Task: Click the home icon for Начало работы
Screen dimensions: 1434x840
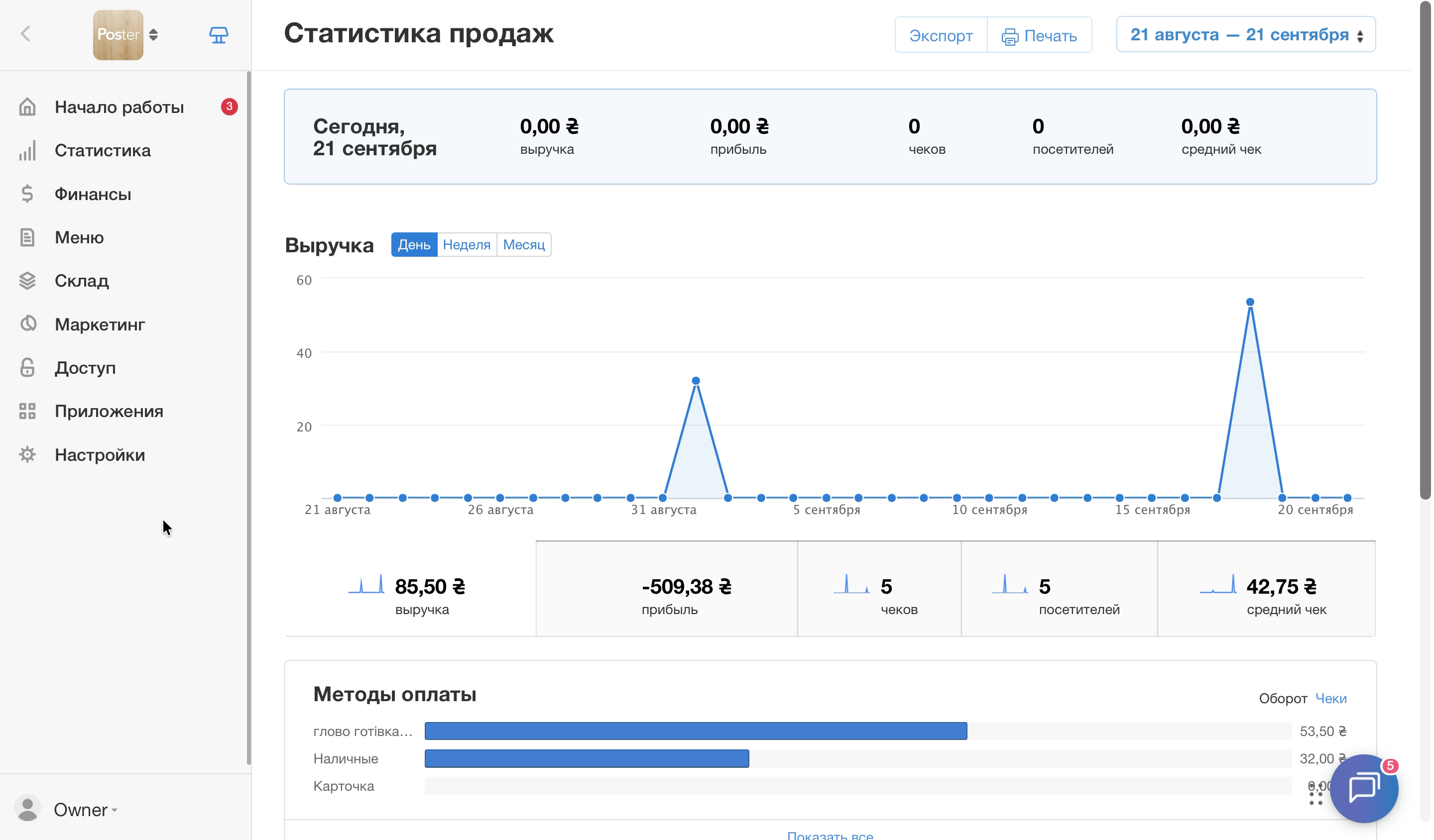Action: coord(27,107)
